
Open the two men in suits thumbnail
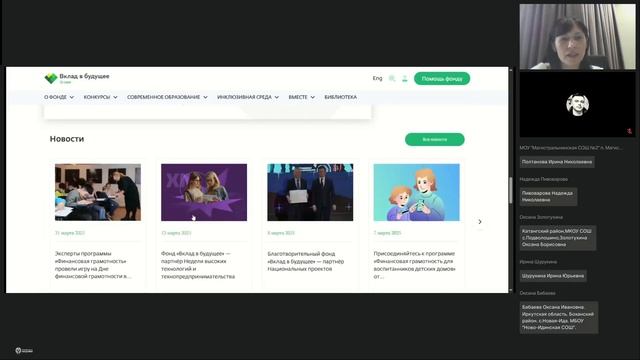click(310, 192)
